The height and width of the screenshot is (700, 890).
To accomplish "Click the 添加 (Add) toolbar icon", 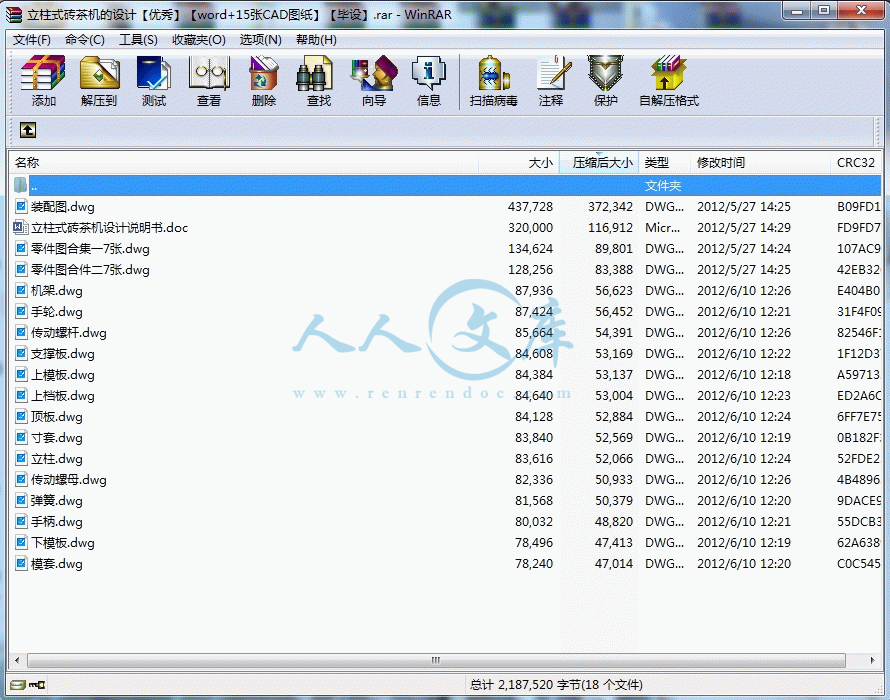I will coord(43,73).
